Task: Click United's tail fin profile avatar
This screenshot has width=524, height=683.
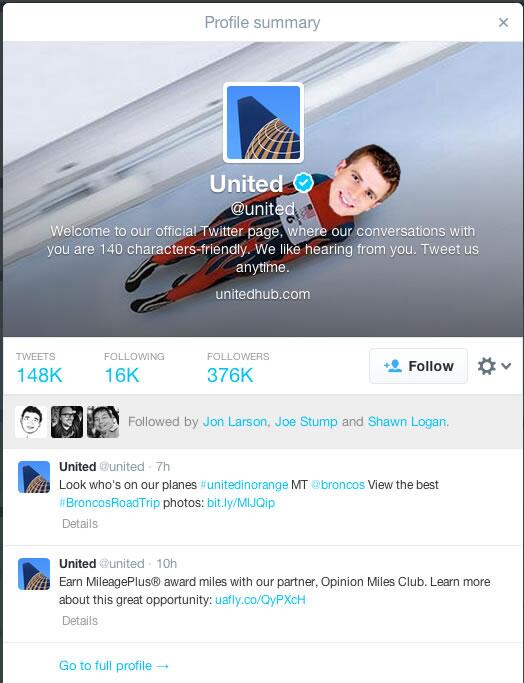Action: pos(264,122)
